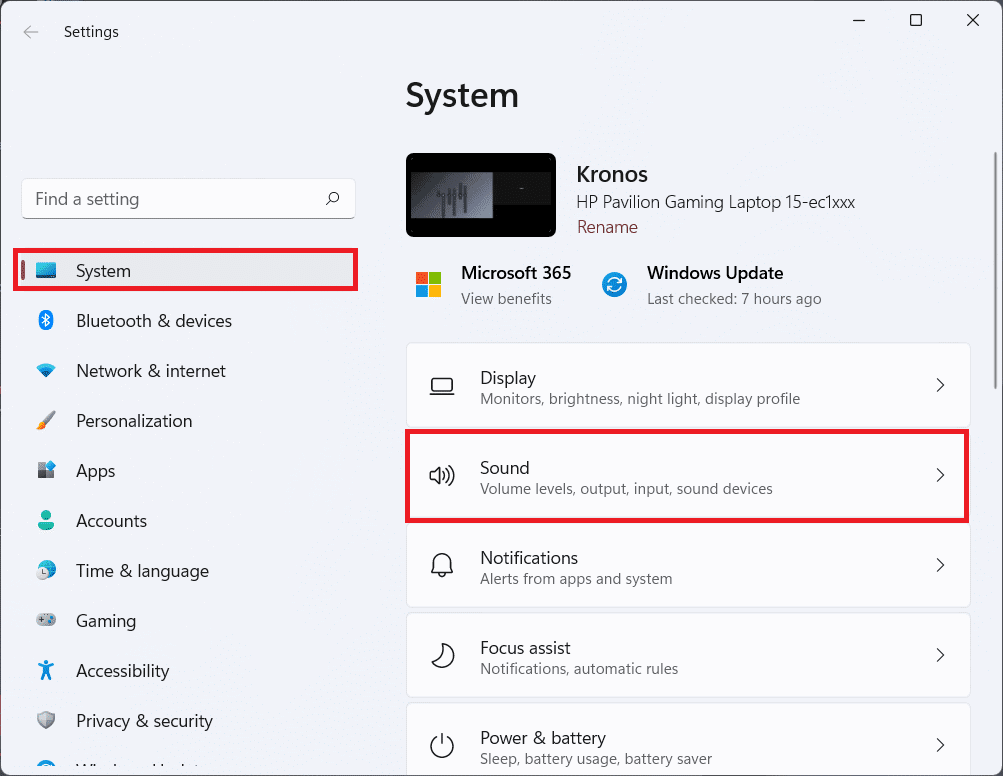Click the speaker icon on Sound row
The width and height of the screenshot is (1003, 776).
(442, 476)
